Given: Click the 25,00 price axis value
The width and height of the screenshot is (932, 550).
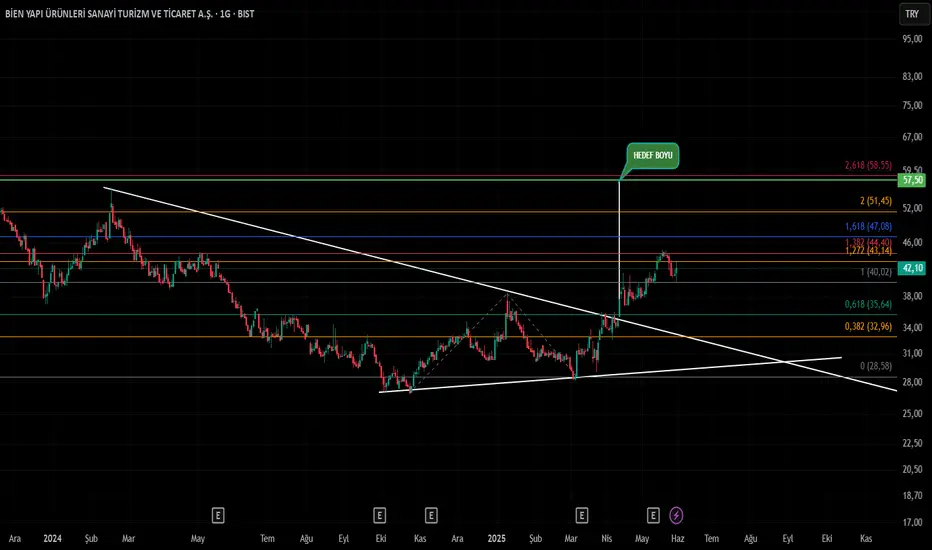Looking at the screenshot, I should (x=912, y=413).
